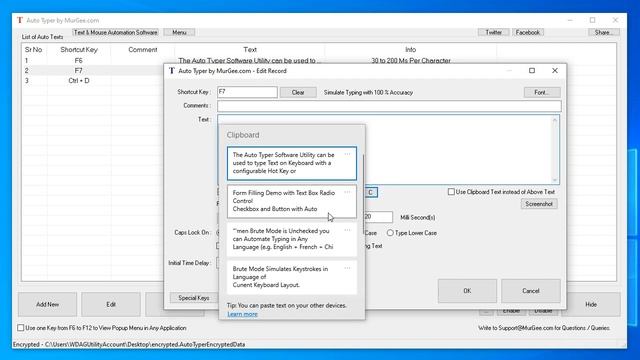Paste the Auto Typer Software Utility clipboard entry
Viewport: 640px width, 360px height.
click(x=291, y=163)
